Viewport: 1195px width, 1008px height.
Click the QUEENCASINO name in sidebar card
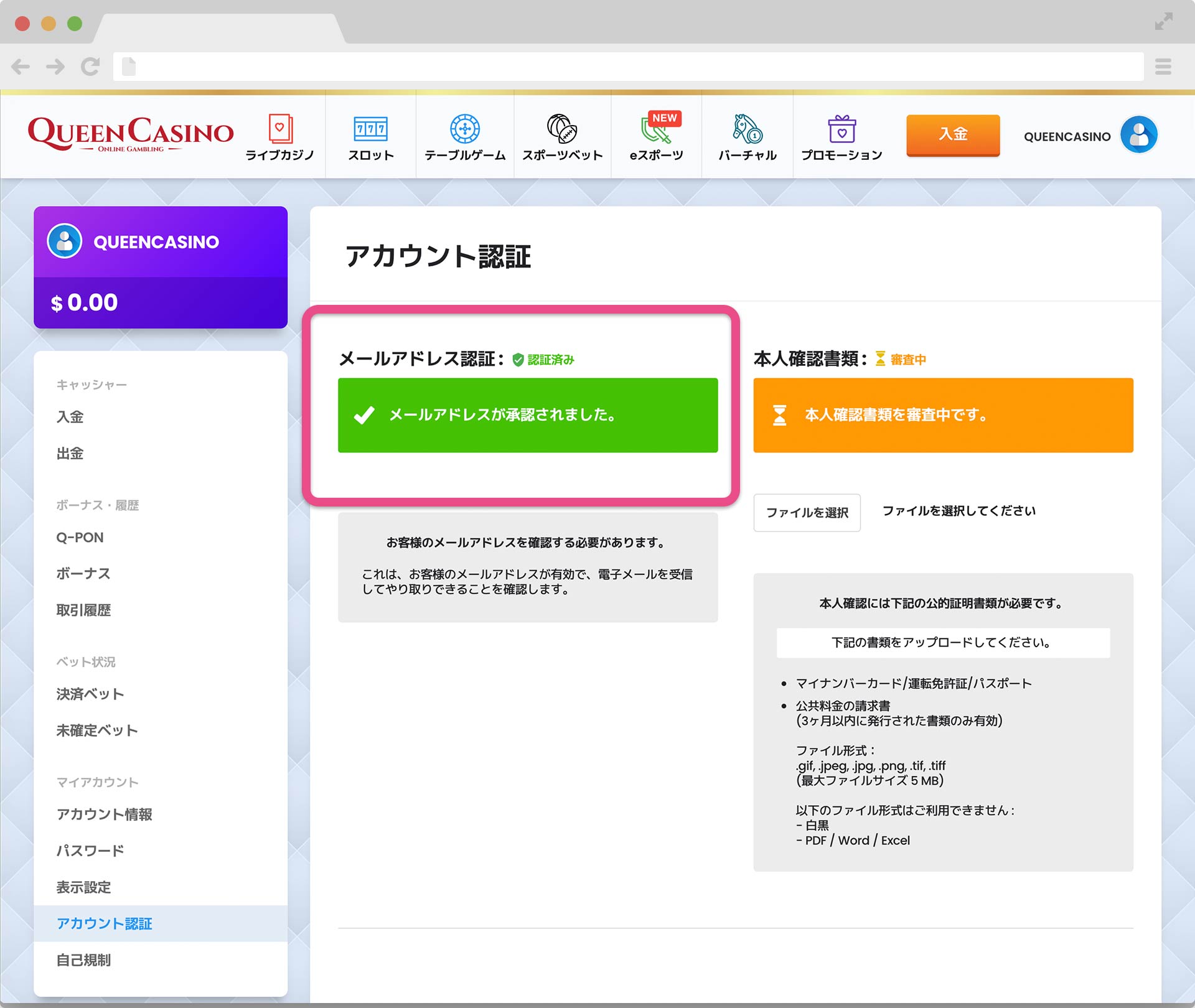tap(156, 242)
